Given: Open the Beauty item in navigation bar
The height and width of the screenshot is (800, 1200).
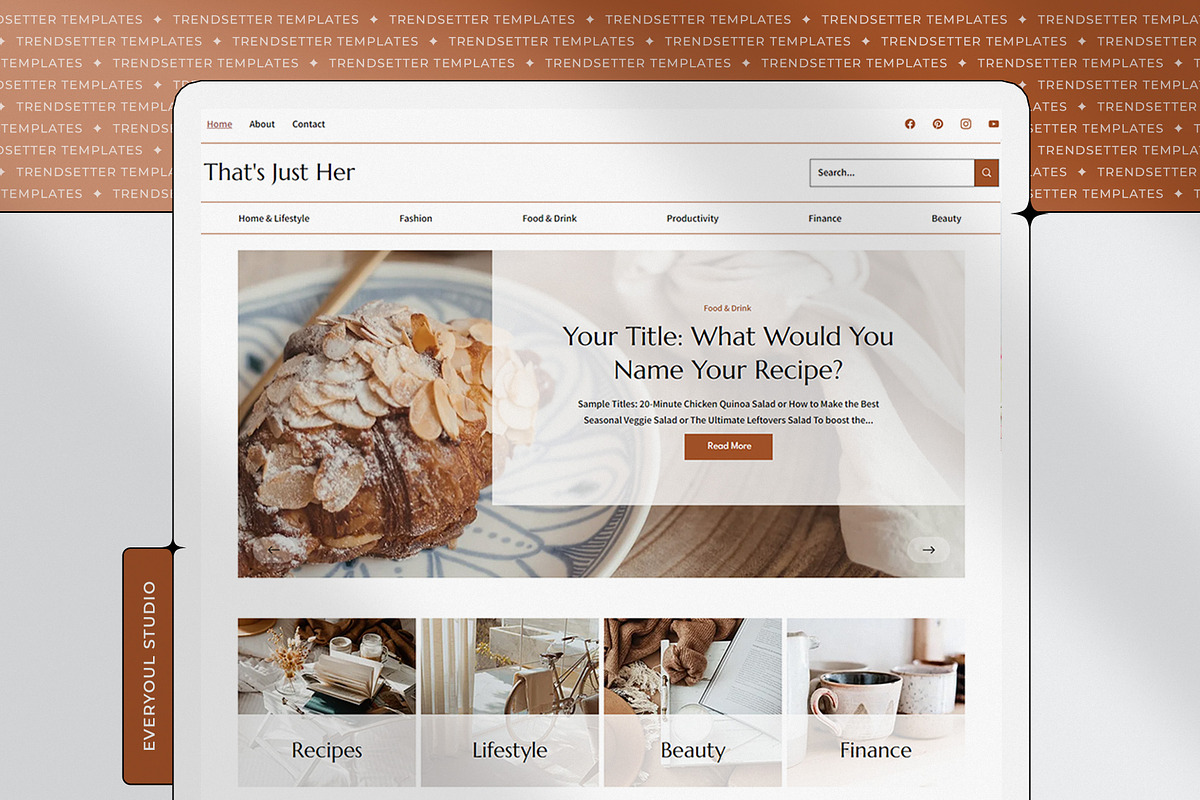Looking at the screenshot, I should pyautogui.click(x=946, y=218).
